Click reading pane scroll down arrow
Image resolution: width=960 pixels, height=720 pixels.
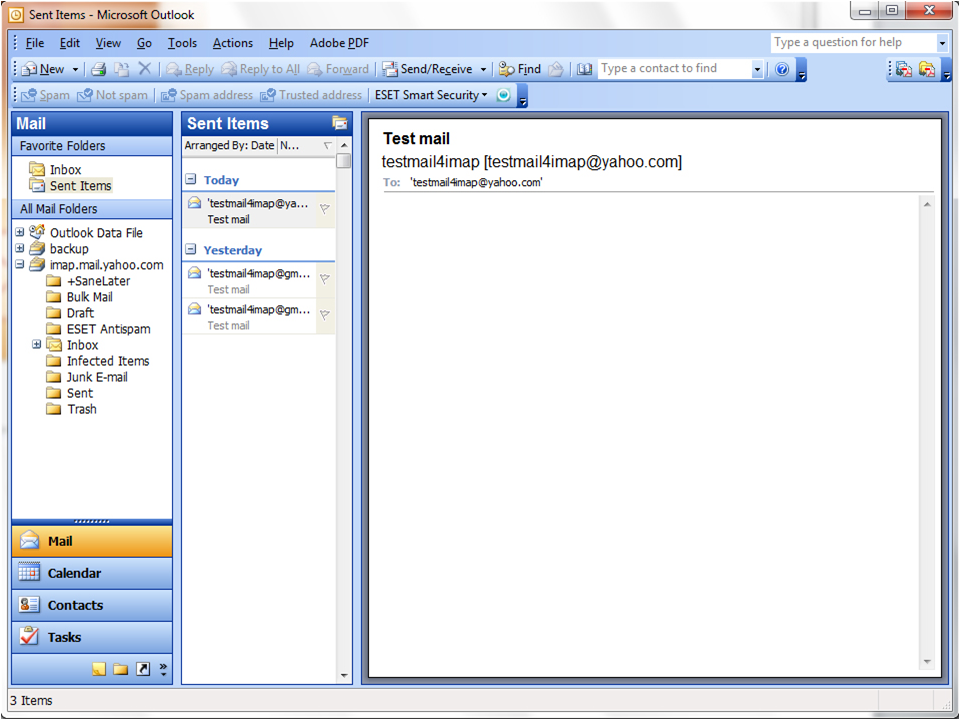[927, 661]
